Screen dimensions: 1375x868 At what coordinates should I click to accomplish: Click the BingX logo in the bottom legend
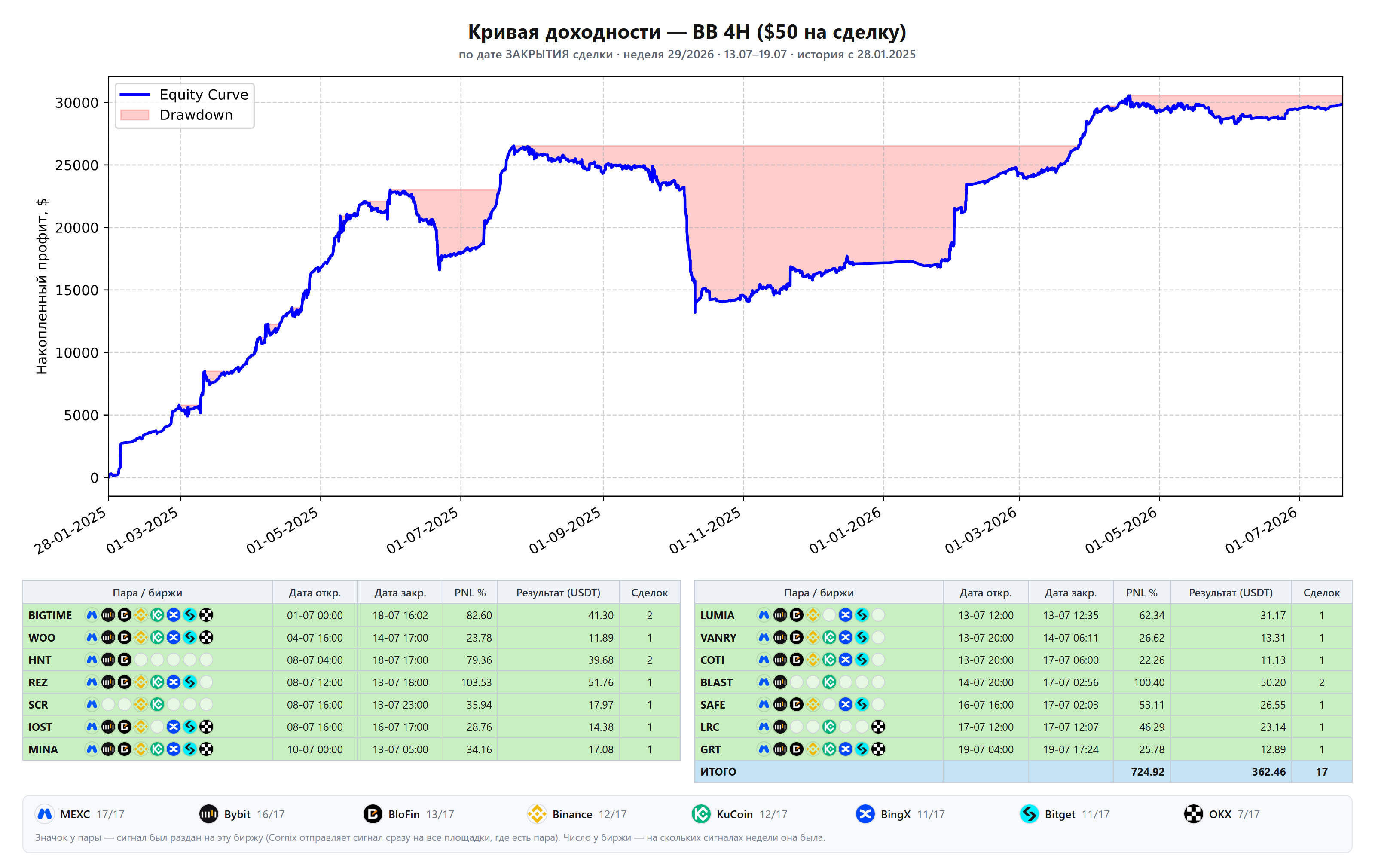pos(865,814)
